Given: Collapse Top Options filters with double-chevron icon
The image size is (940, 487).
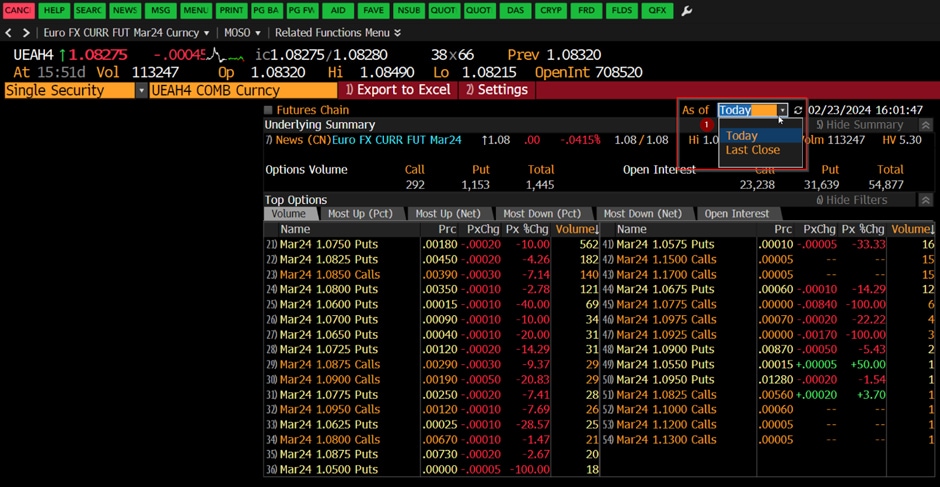Looking at the screenshot, I should 925,200.
